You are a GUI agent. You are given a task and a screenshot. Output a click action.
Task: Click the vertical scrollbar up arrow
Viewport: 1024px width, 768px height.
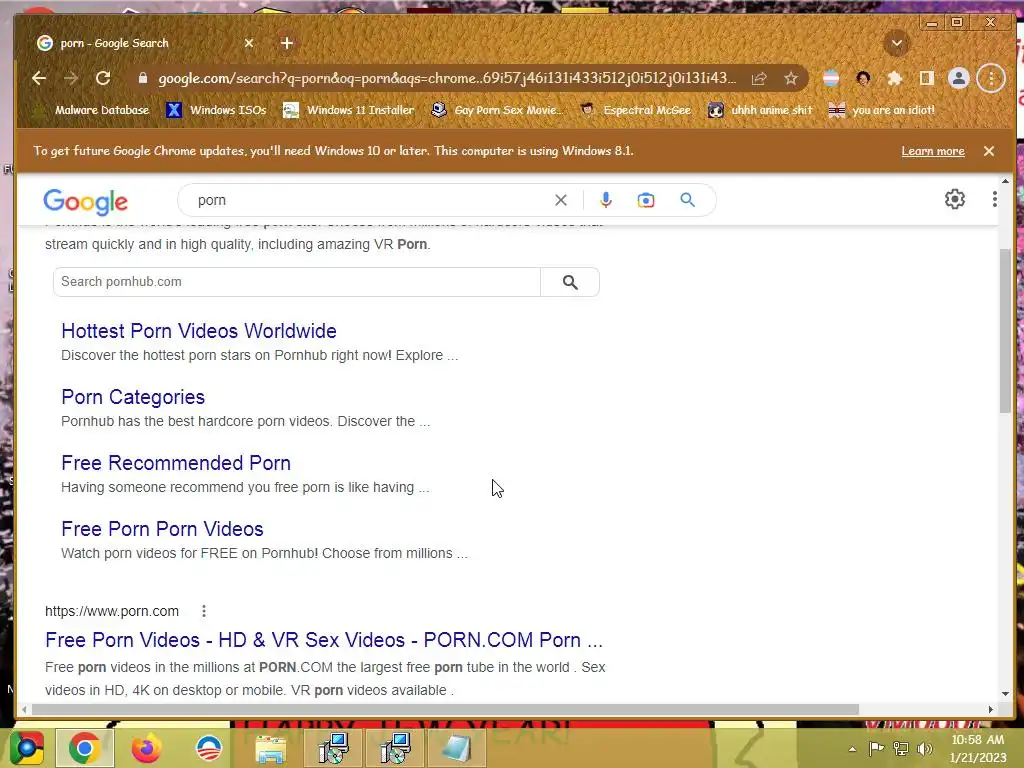pos(1005,182)
